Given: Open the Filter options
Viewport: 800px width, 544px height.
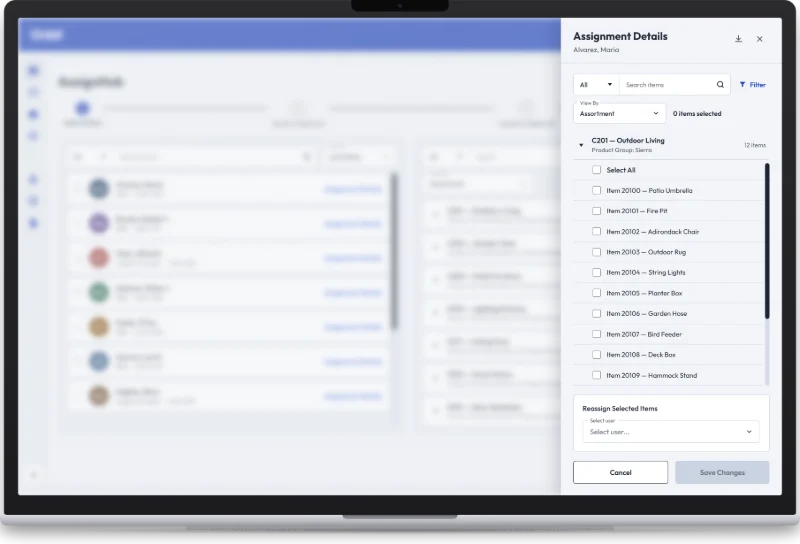Looking at the screenshot, I should pos(753,85).
